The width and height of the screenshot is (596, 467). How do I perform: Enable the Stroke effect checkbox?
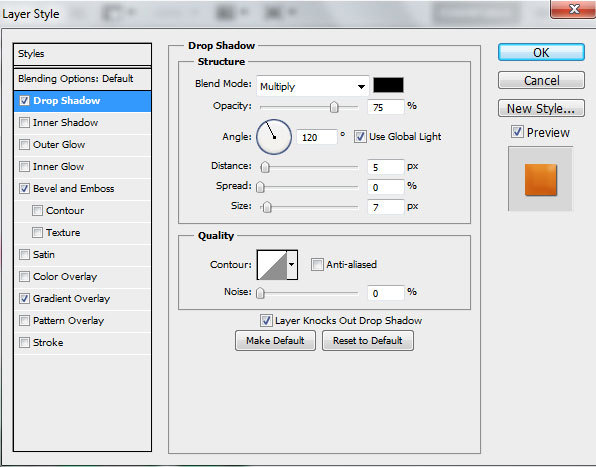[24, 342]
